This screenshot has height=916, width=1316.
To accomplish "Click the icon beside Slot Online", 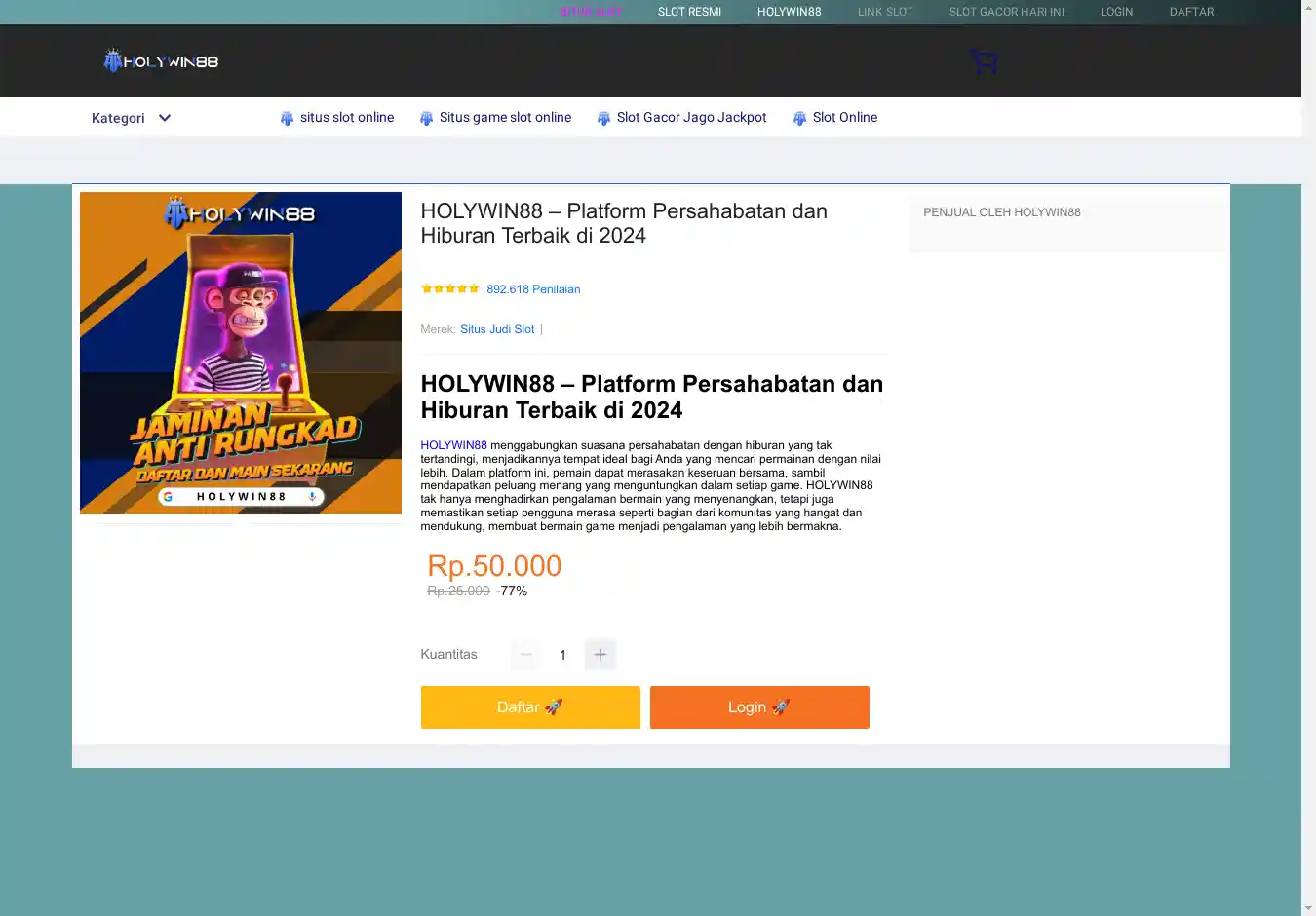I will pos(799,118).
